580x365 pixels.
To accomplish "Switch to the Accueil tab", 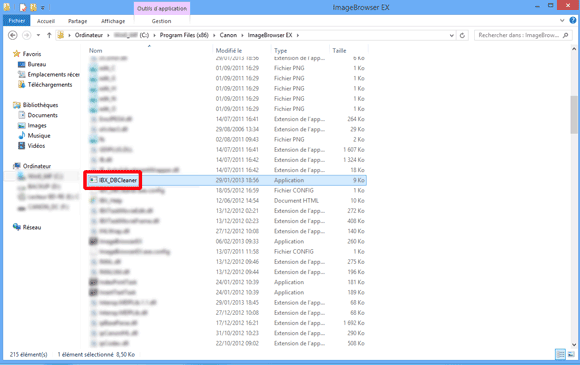I will click(x=46, y=21).
